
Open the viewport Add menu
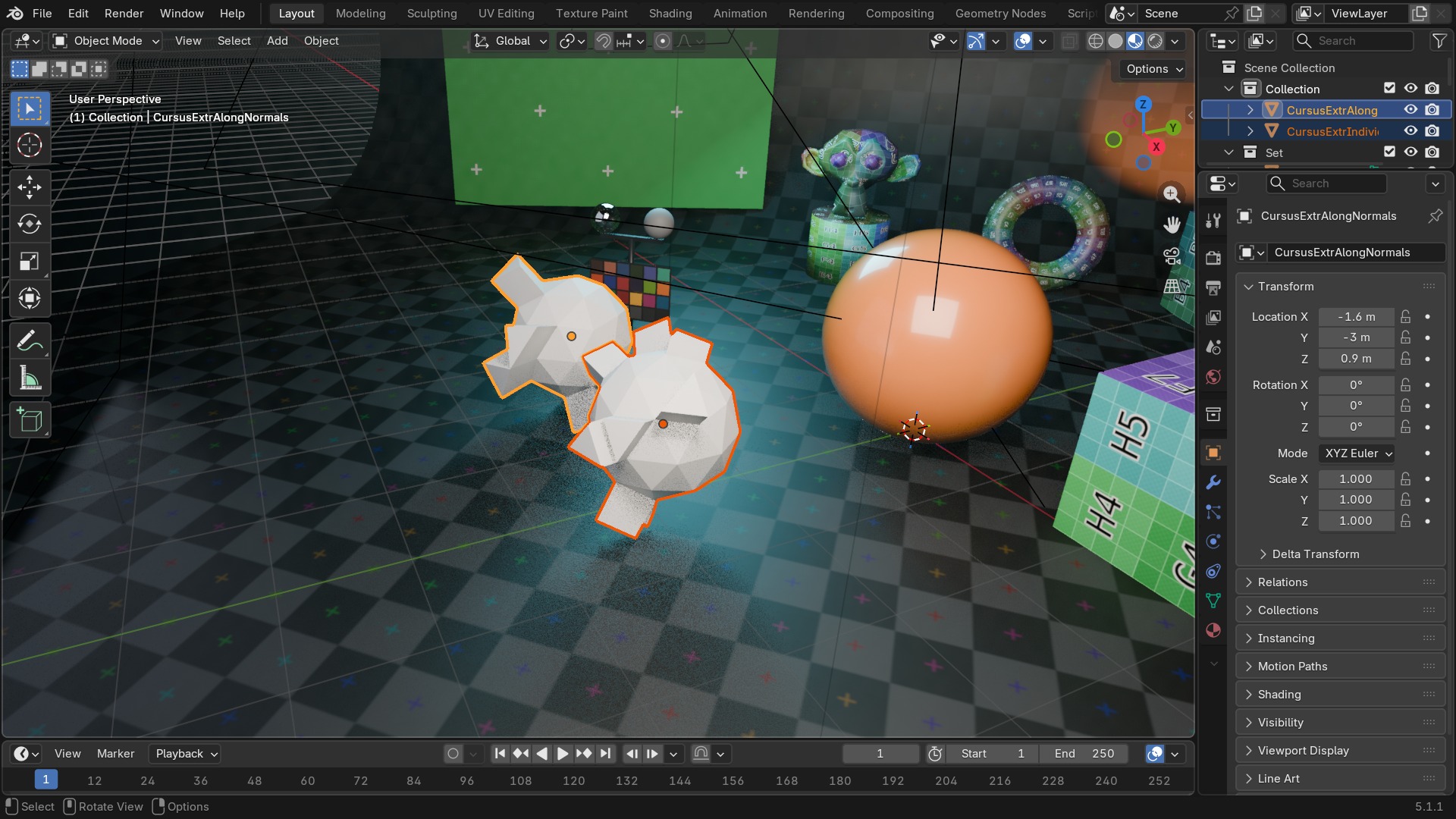277,41
